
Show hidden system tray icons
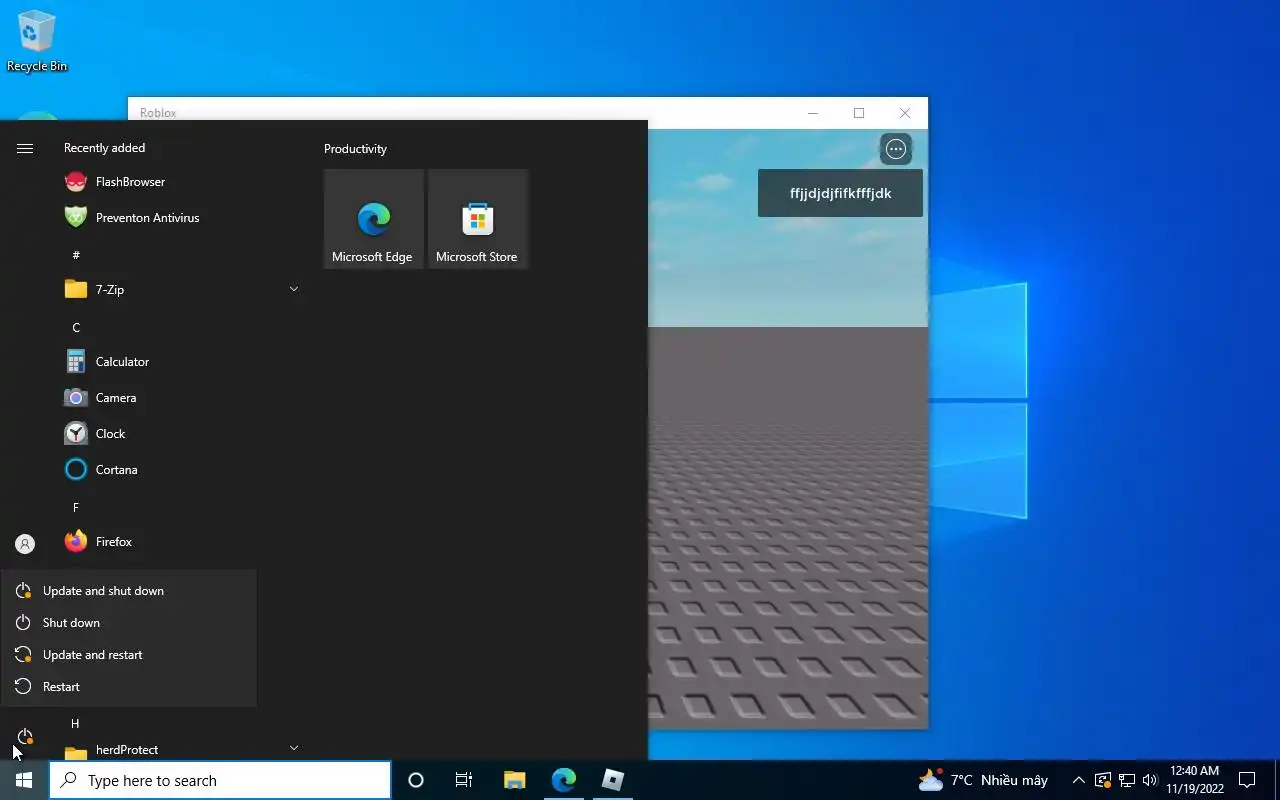[1078, 780]
